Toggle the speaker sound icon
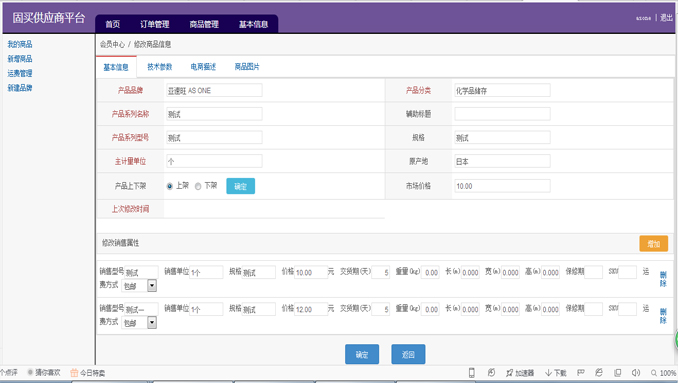The image size is (678, 383). point(636,372)
